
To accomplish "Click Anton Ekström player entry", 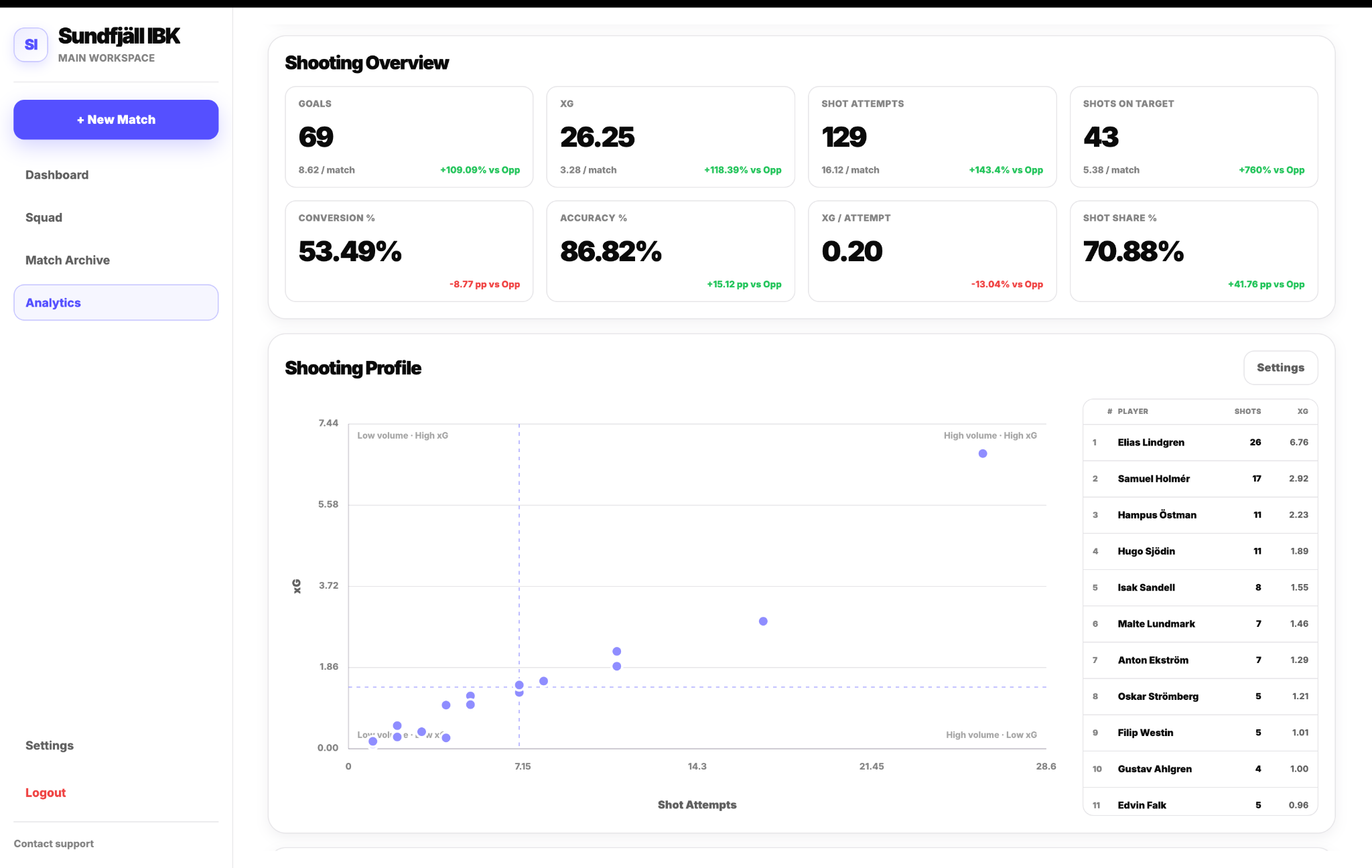I will (1200, 660).
